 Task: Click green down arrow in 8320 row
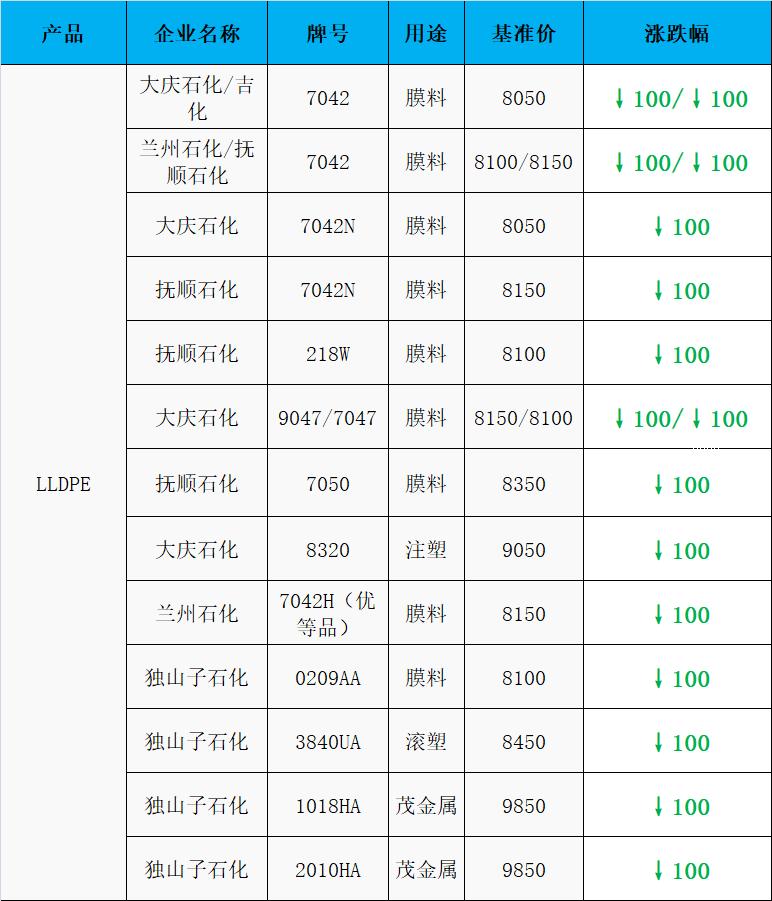pos(658,550)
